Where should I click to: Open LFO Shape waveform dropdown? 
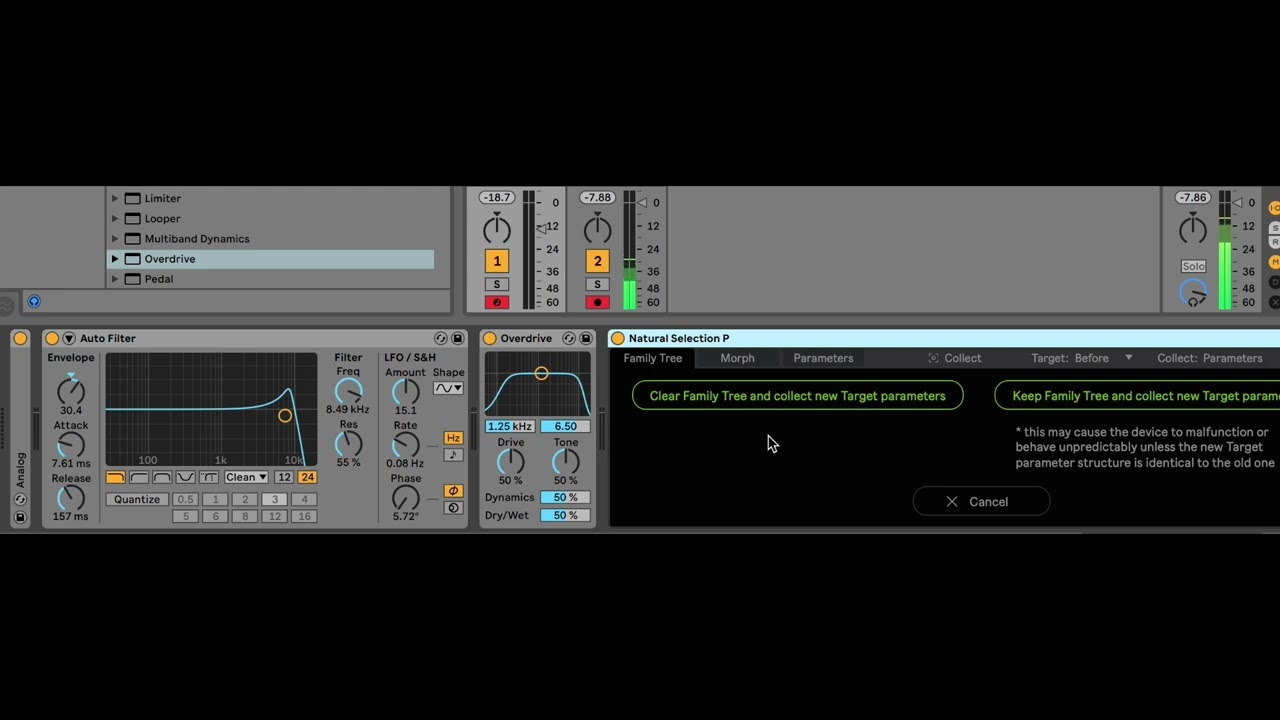coord(448,388)
